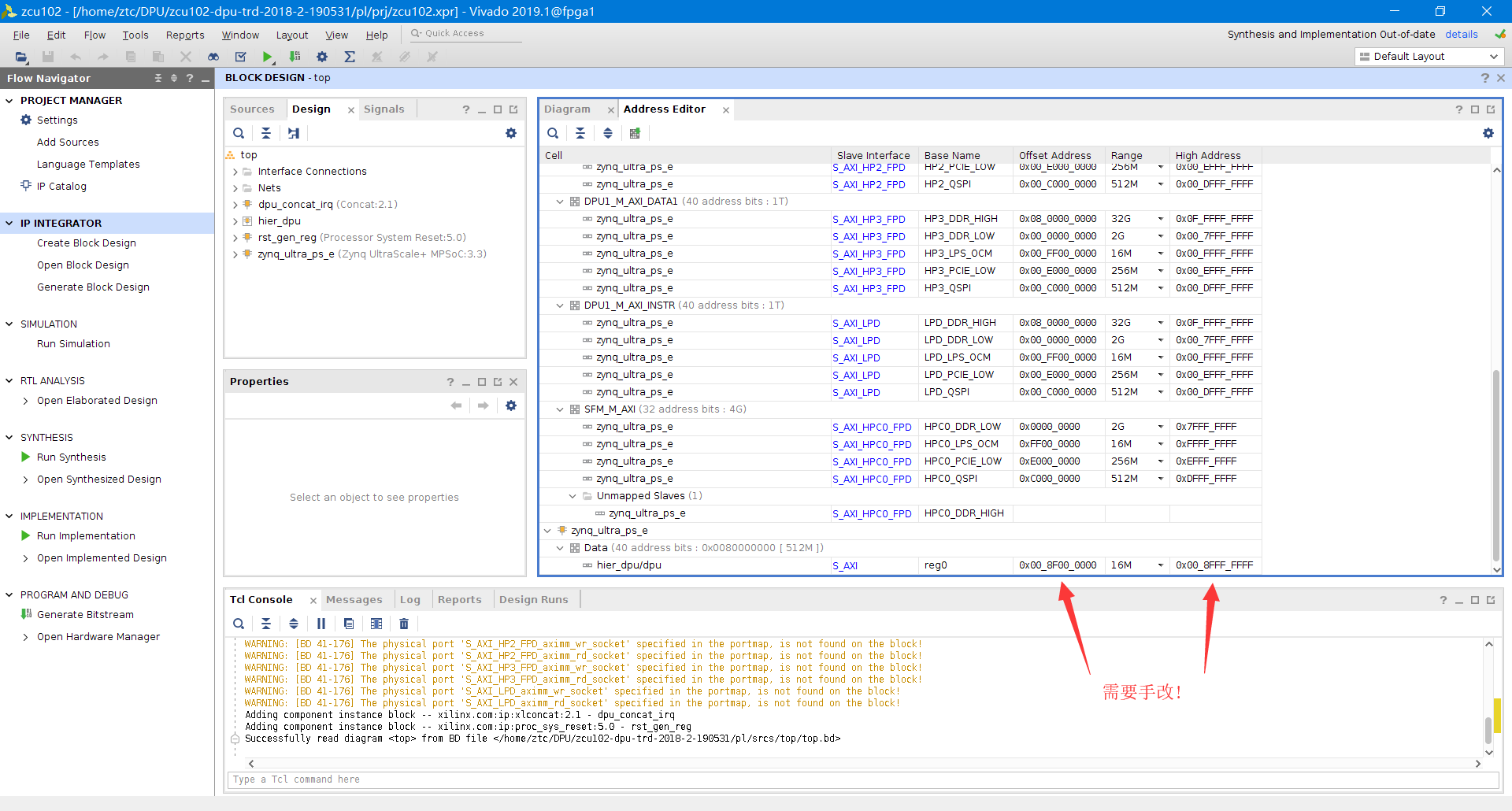
Task: Toggle column selection mode in Tcl Console
Action: (x=376, y=624)
